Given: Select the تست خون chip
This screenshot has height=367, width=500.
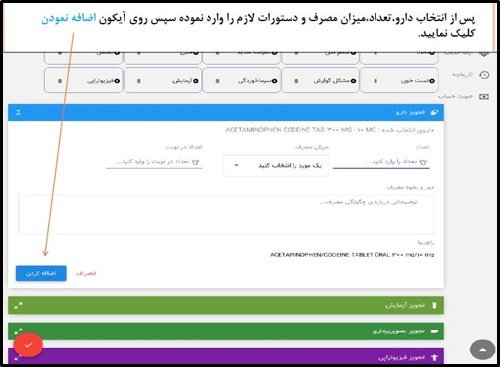Looking at the screenshot, I should coord(399,80).
